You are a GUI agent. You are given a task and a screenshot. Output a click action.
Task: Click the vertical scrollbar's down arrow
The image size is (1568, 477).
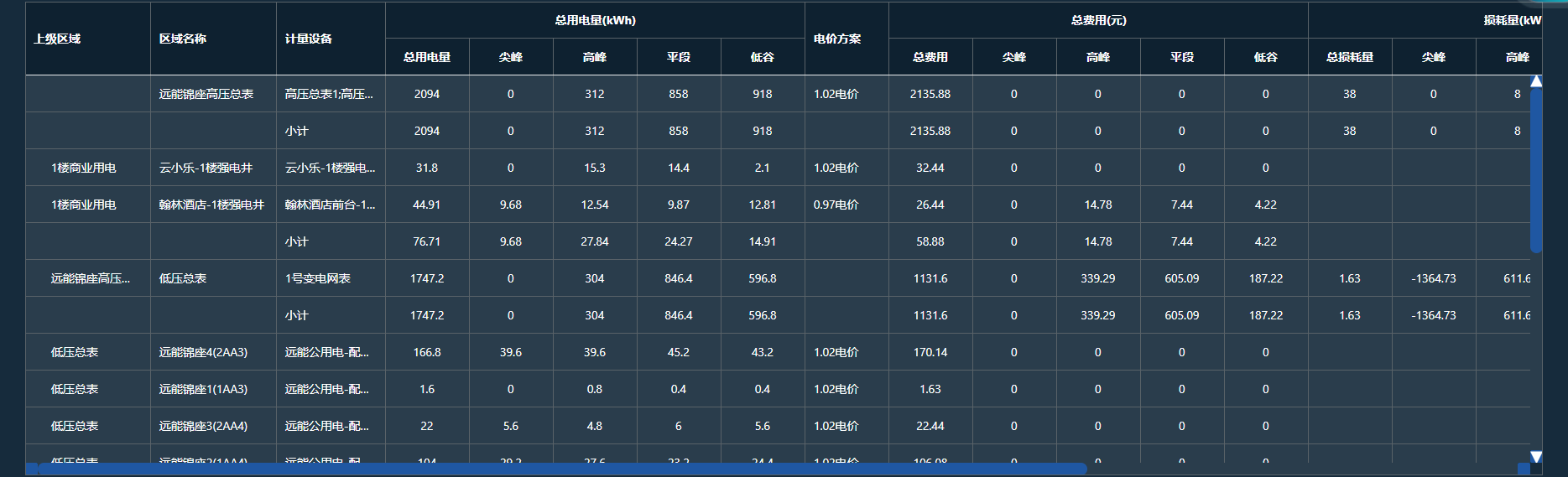[x=1536, y=456]
